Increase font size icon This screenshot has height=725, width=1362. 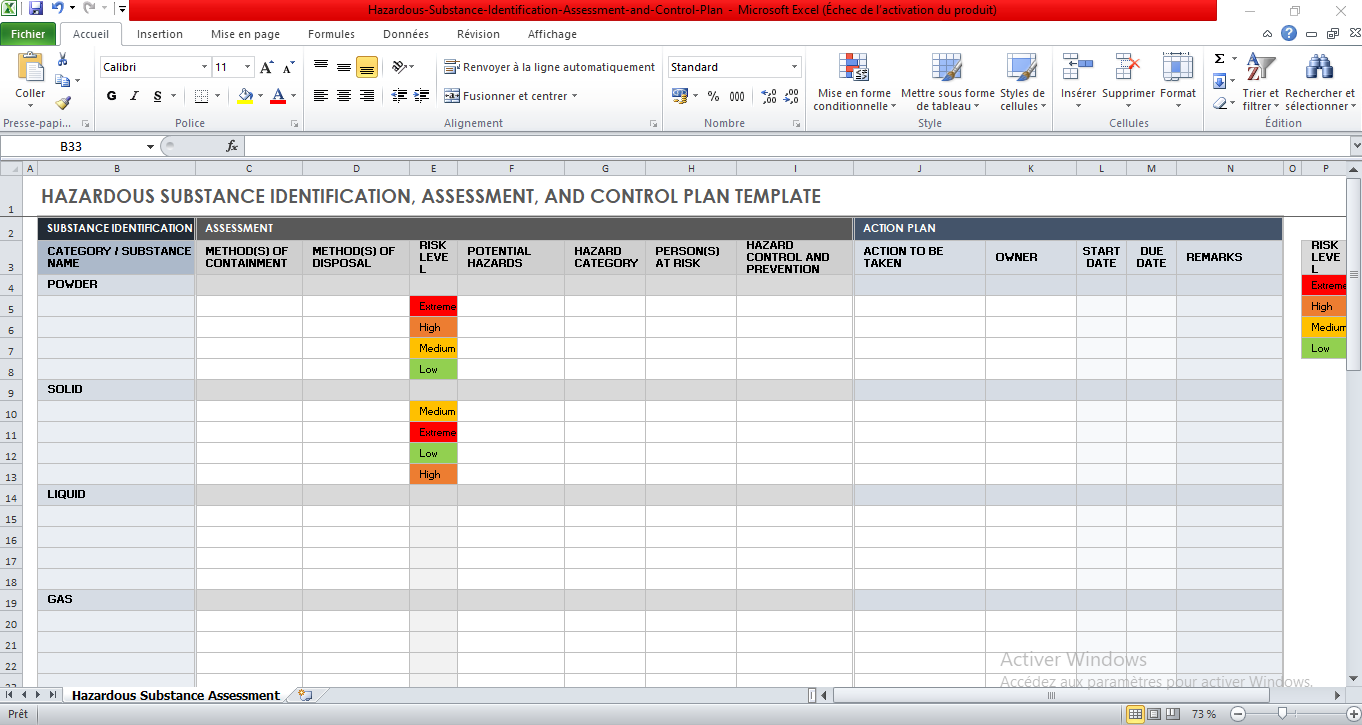click(x=266, y=67)
